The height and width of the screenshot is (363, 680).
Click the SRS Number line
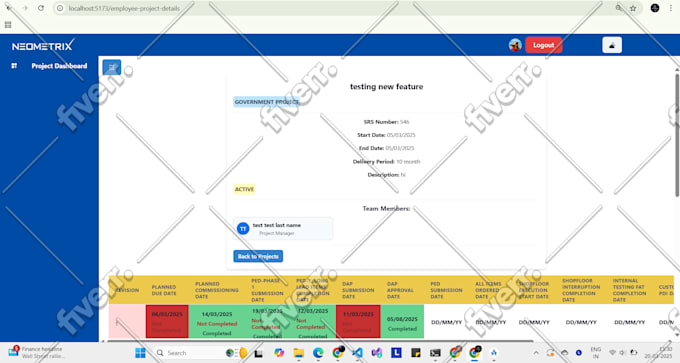(386, 122)
